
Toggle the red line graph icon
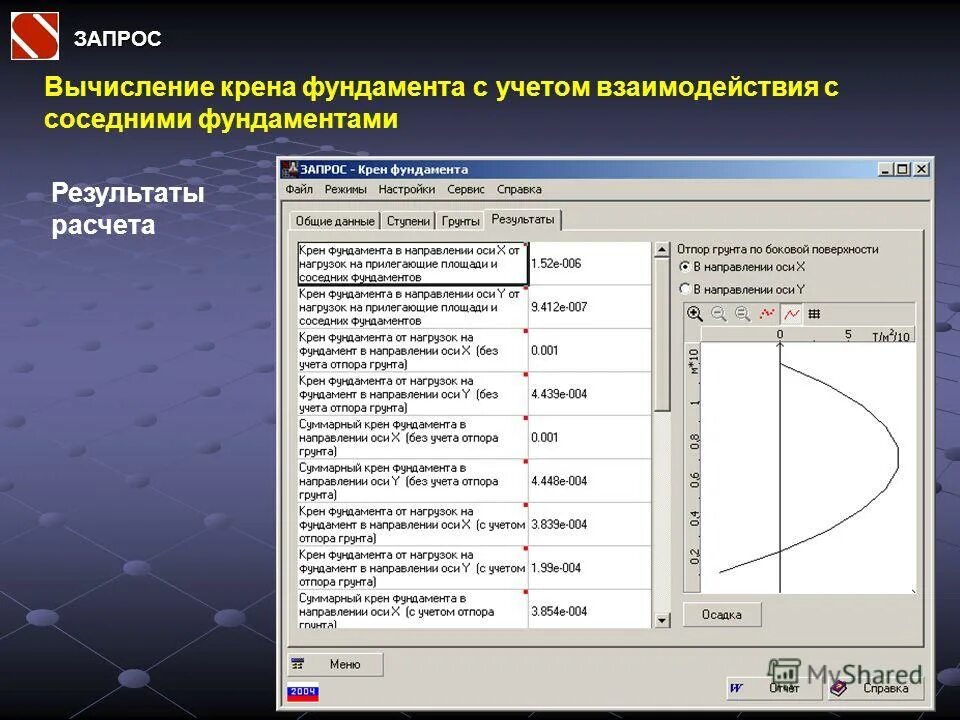(x=791, y=314)
